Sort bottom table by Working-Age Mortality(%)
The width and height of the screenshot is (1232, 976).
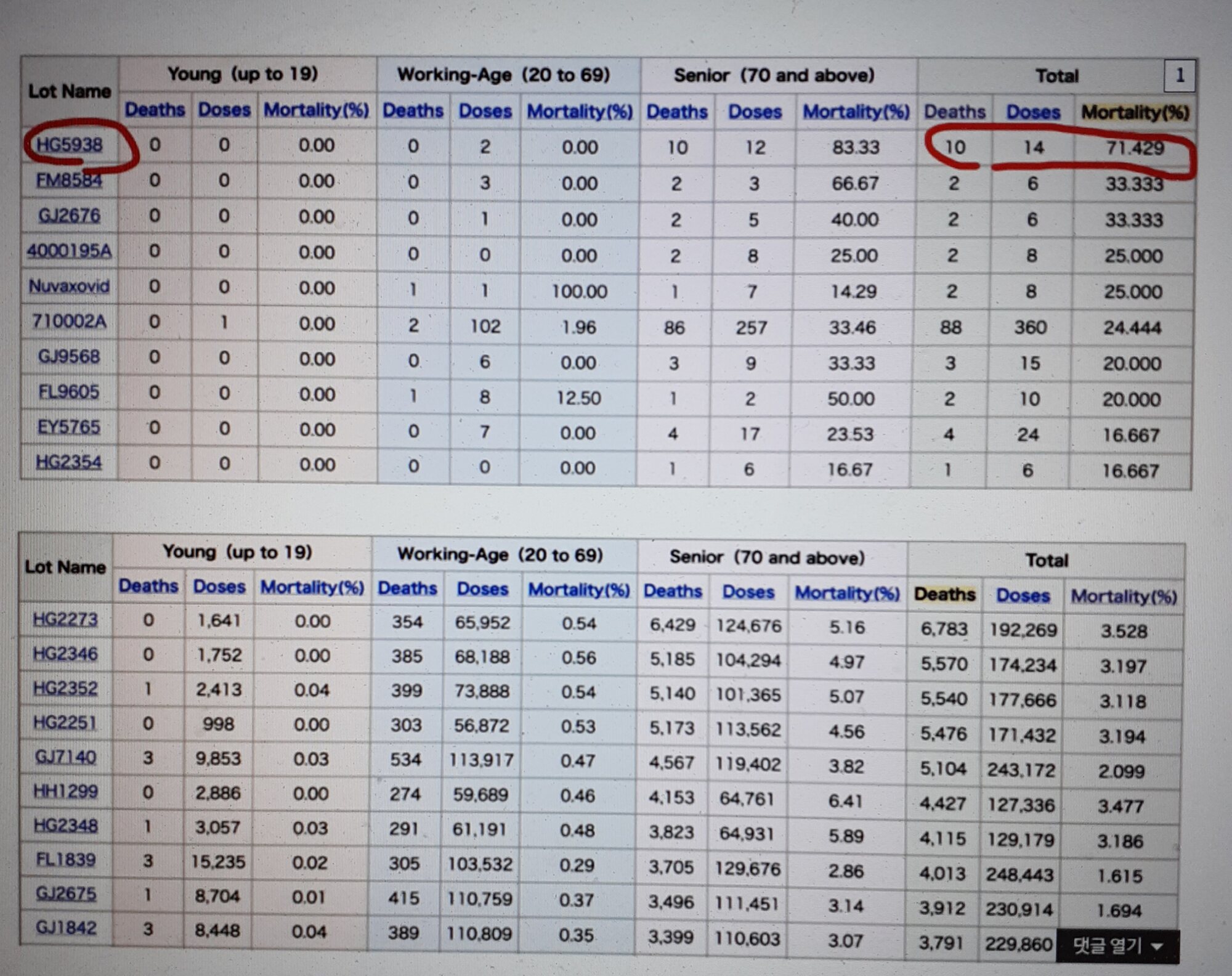coord(579,590)
